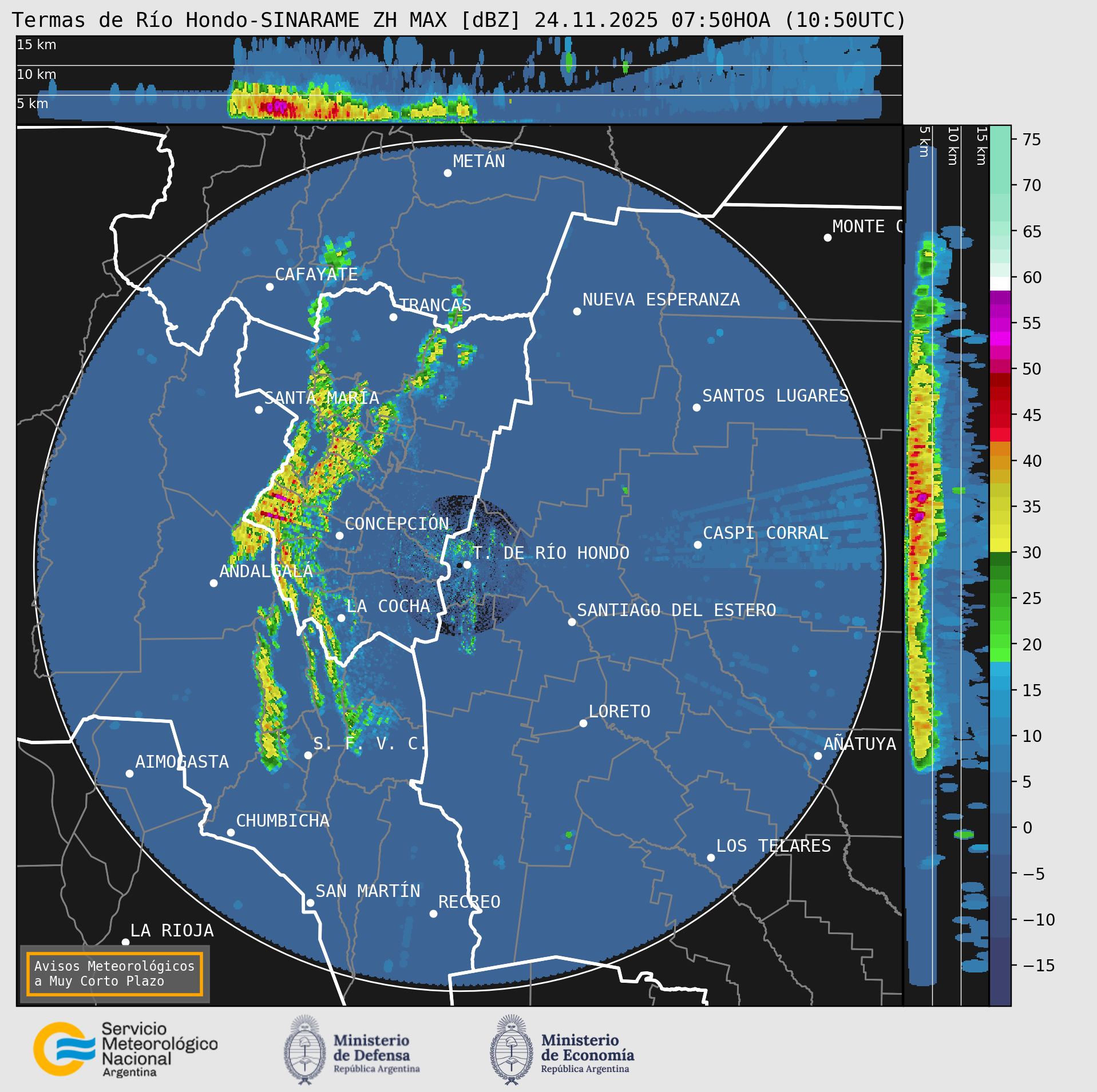Click the CHUMBICHA marker dot

[x=231, y=832]
